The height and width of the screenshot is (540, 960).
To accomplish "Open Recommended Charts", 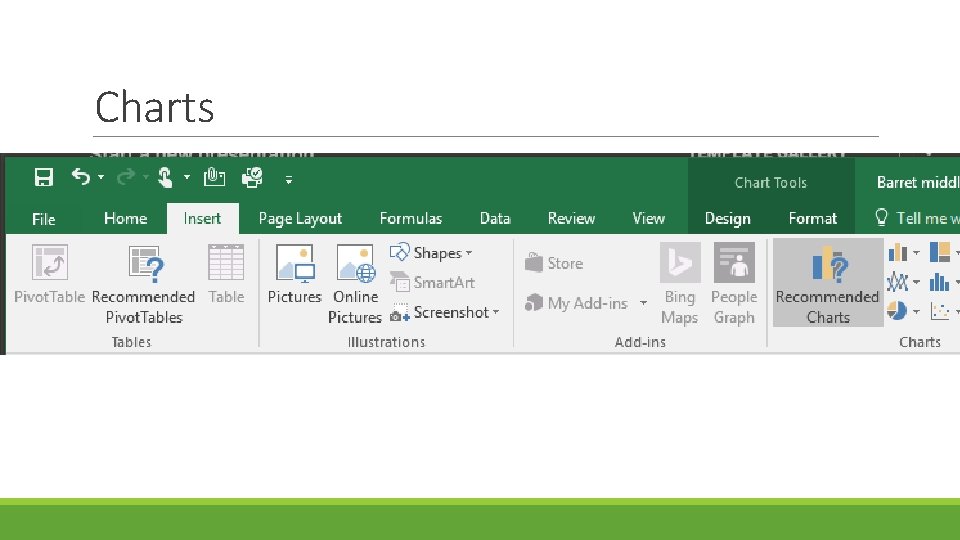I will (828, 283).
